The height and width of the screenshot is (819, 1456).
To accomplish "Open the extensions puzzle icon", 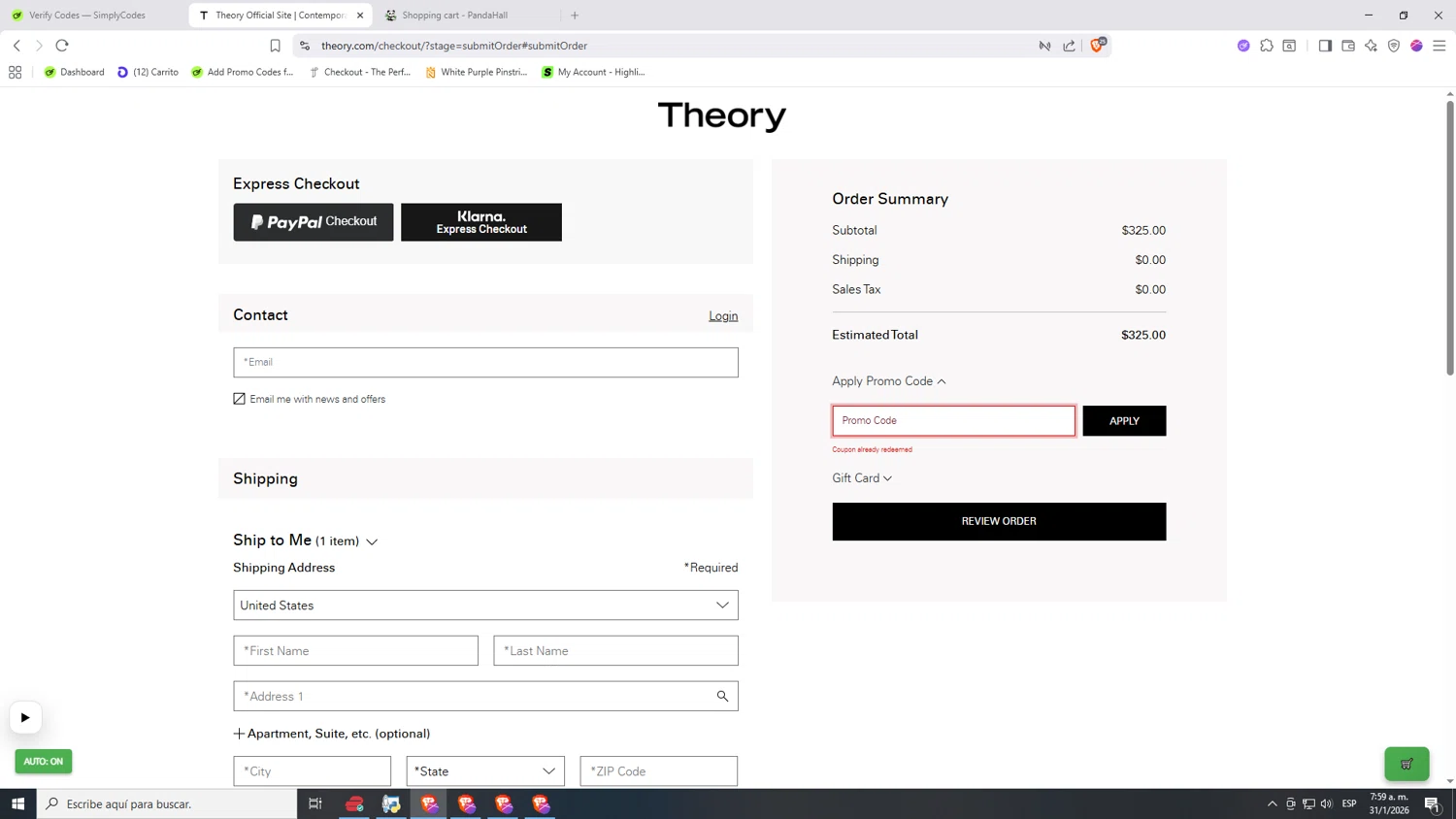I will click(x=1267, y=46).
